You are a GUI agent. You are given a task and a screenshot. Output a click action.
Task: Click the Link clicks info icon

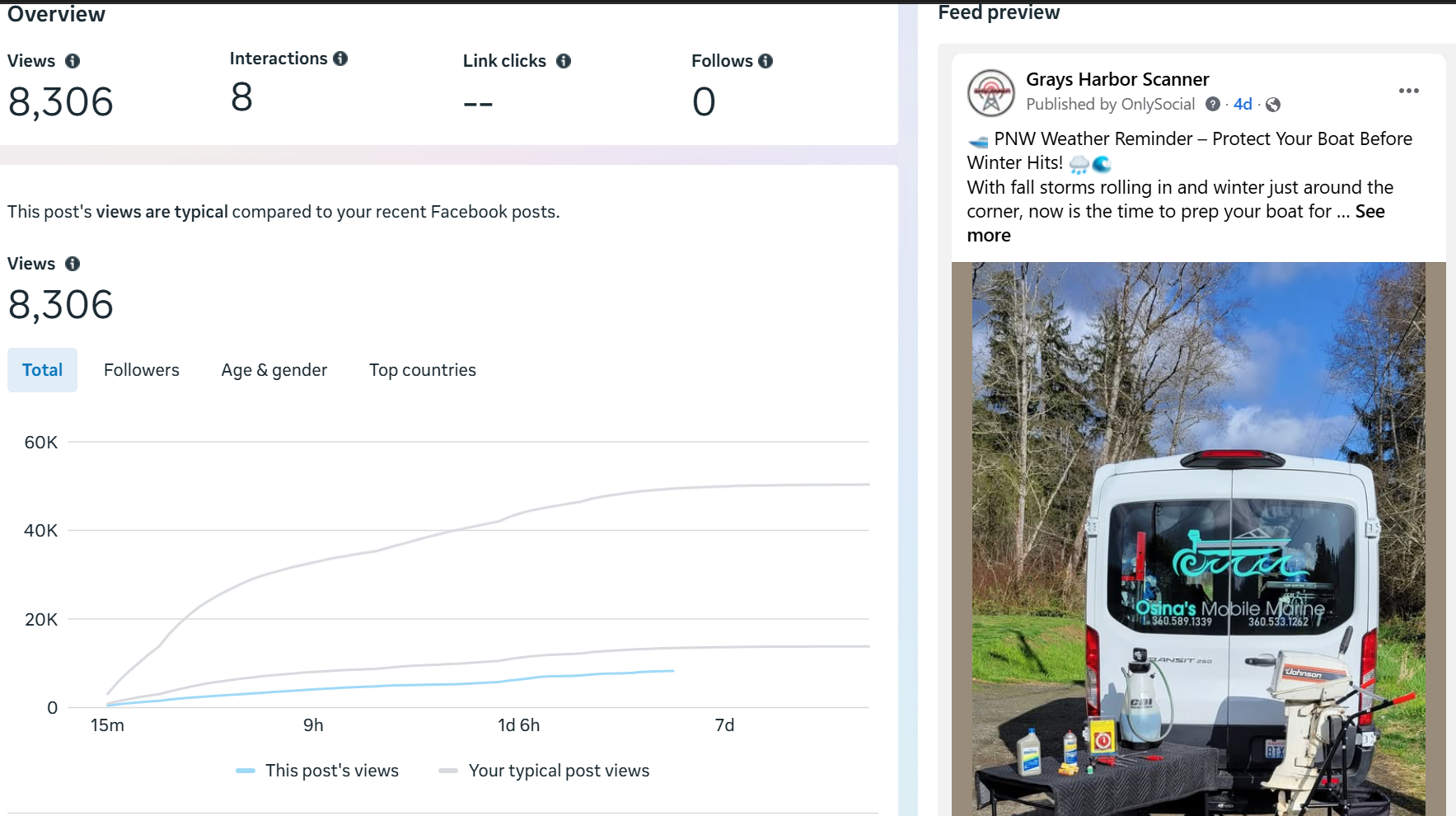[x=564, y=61]
